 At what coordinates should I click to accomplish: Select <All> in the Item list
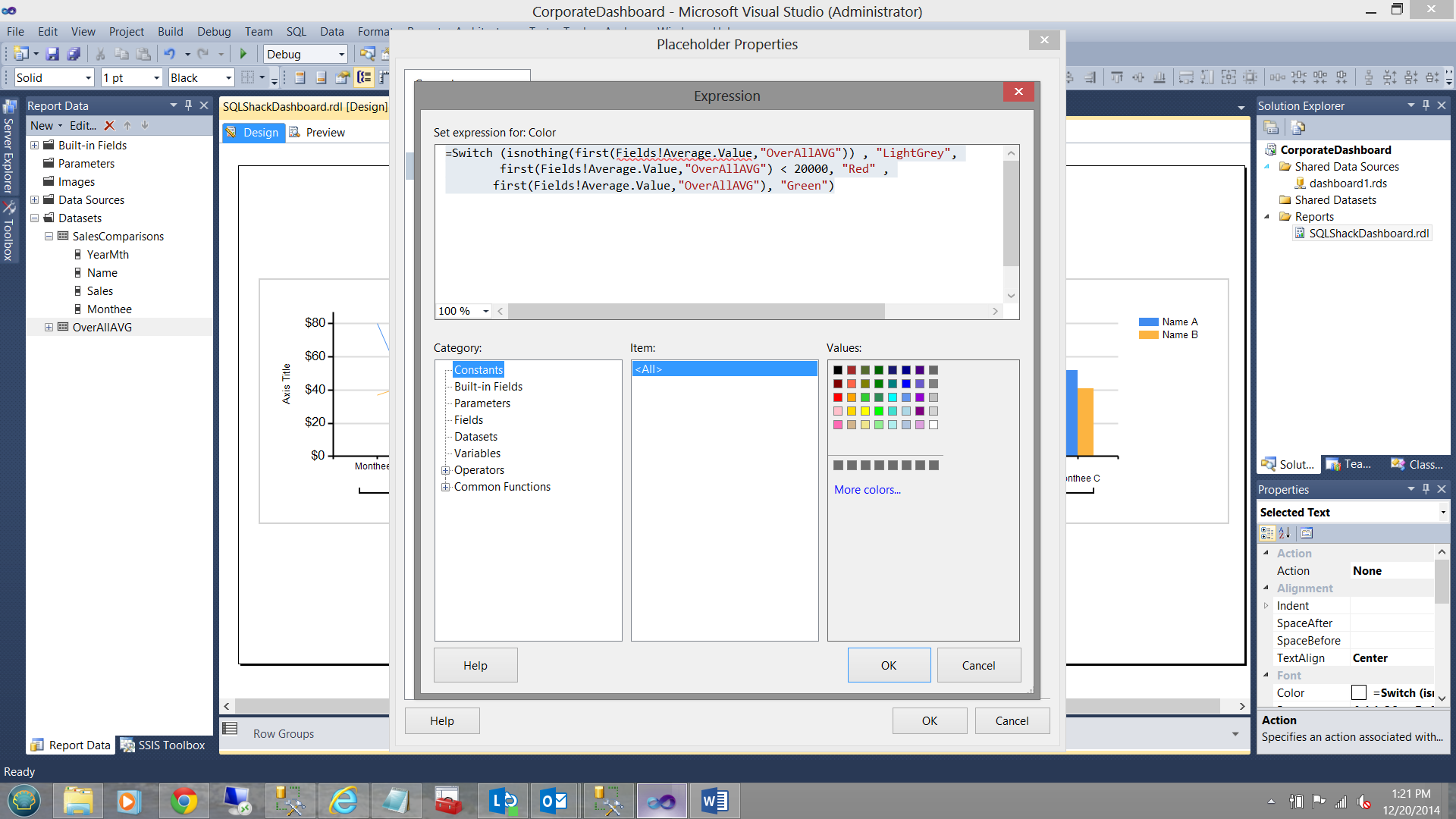(724, 369)
